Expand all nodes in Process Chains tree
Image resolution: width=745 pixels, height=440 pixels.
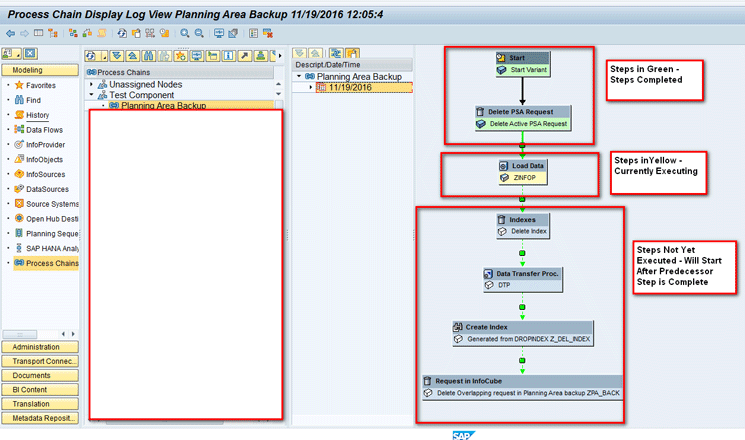(x=117, y=56)
